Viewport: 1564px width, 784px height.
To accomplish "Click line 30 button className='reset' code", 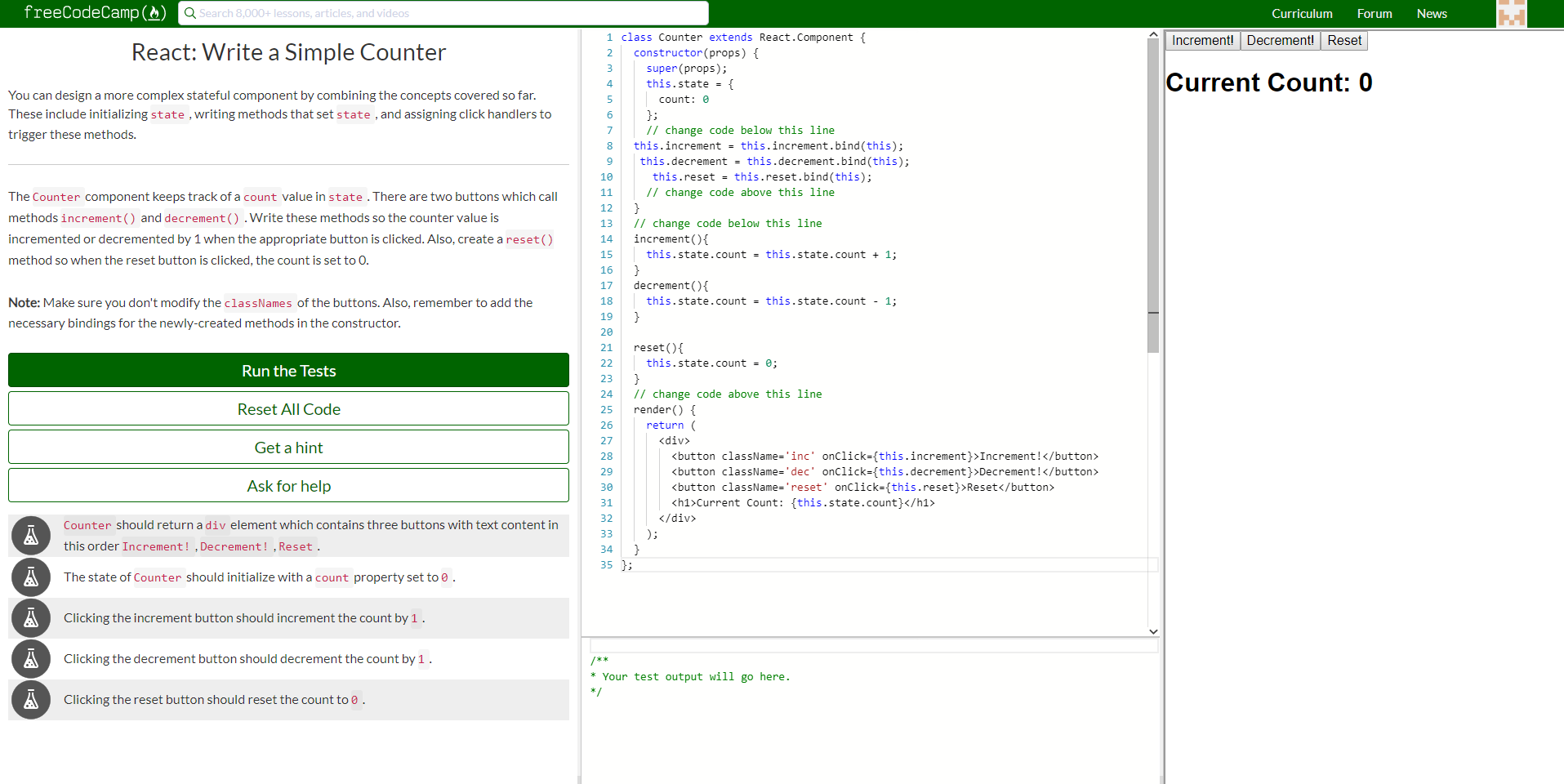I will pos(862,488).
